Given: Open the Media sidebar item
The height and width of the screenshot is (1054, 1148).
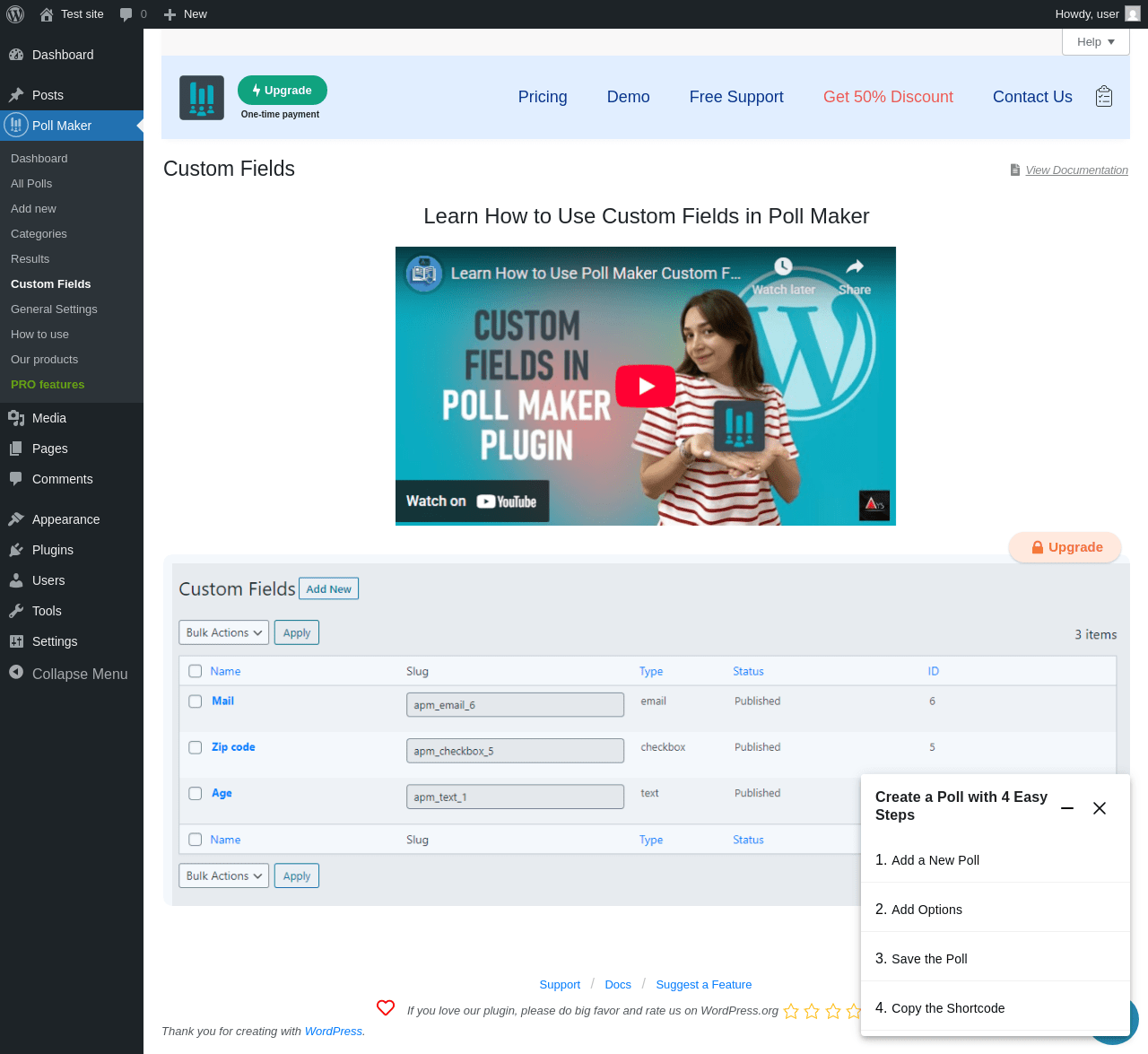Looking at the screenshot, I should tap(72, 418).
